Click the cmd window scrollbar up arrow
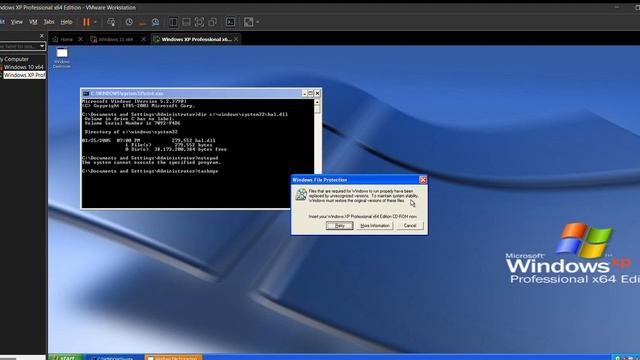This screenshot has height=360, width=640. [x=317, y=102]
